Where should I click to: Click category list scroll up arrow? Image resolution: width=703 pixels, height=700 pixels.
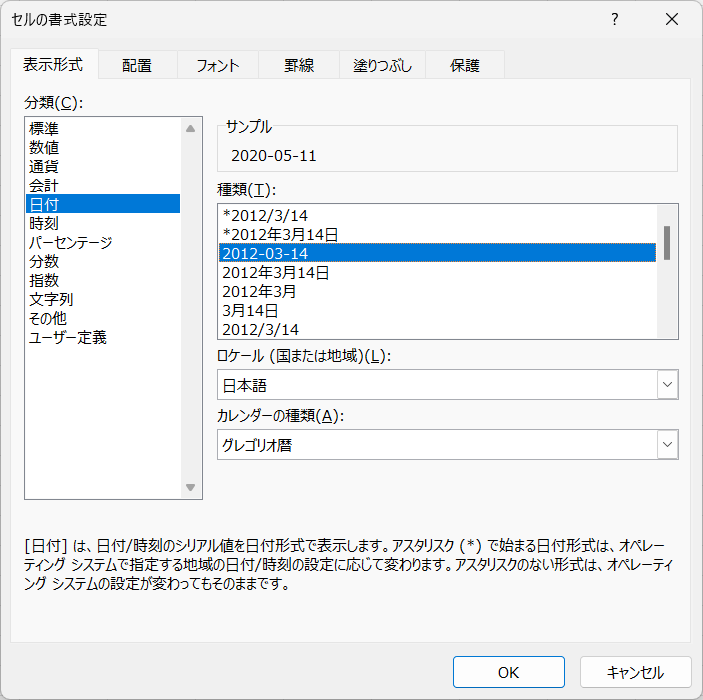click(x=191, y=129)
